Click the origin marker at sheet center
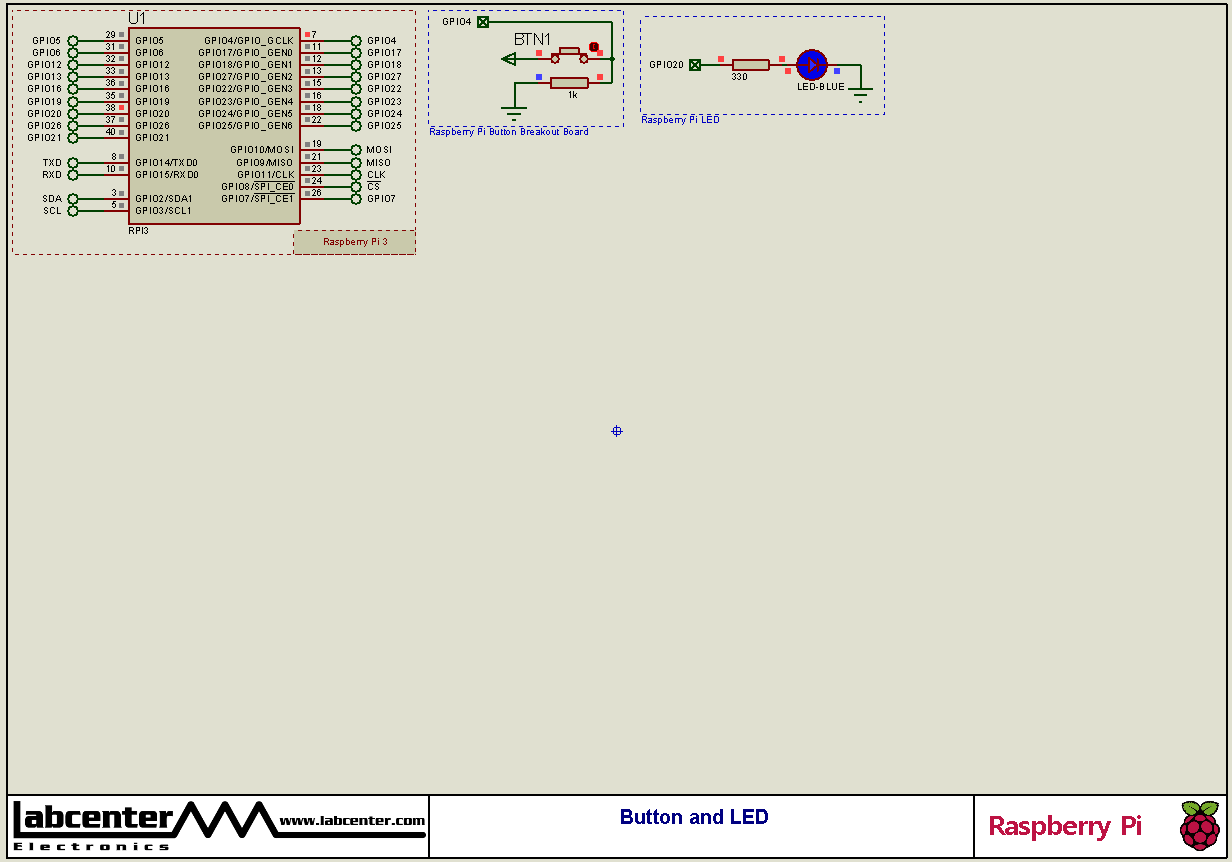1232x862 pixels. coord(617,431)
